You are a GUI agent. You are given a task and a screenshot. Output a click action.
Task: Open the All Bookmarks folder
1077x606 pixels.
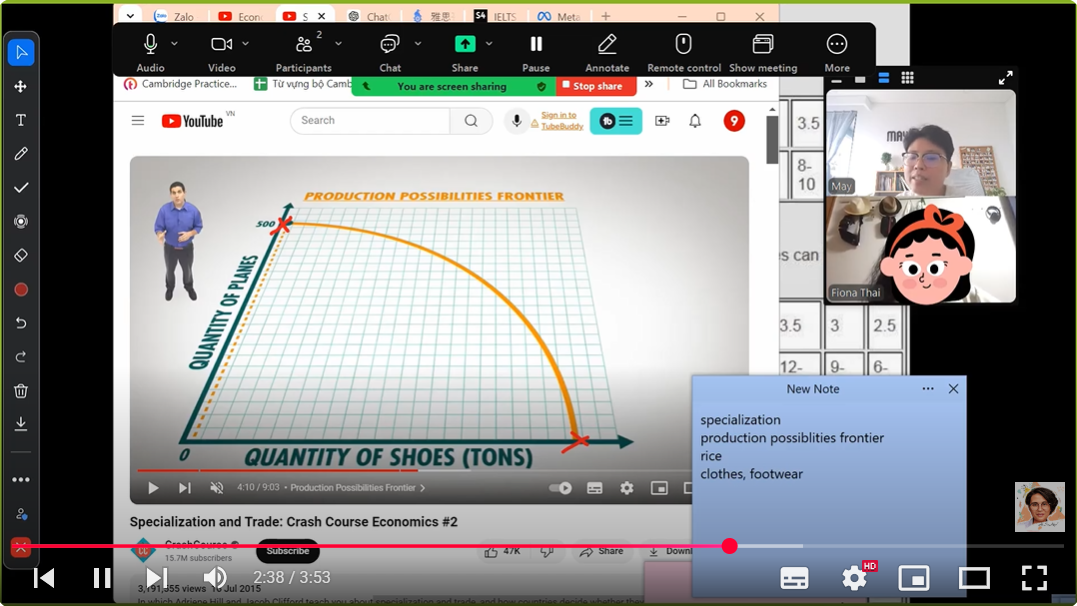725,84
